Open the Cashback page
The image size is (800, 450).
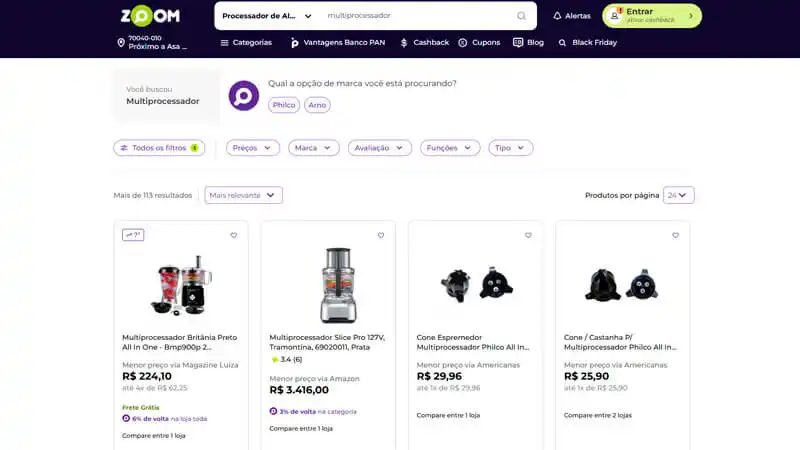pos(424,43)
